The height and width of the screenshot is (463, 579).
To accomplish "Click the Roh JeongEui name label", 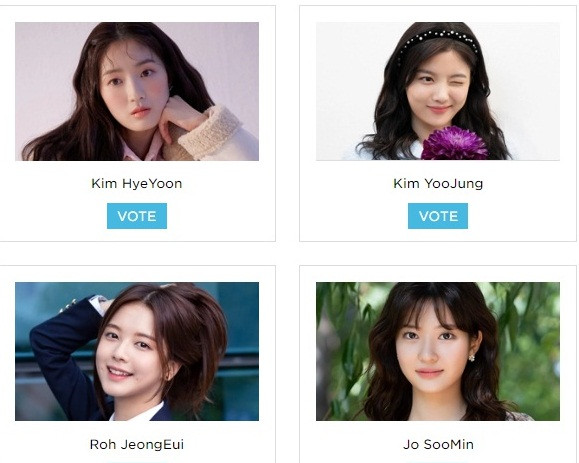I will [137, 444].
